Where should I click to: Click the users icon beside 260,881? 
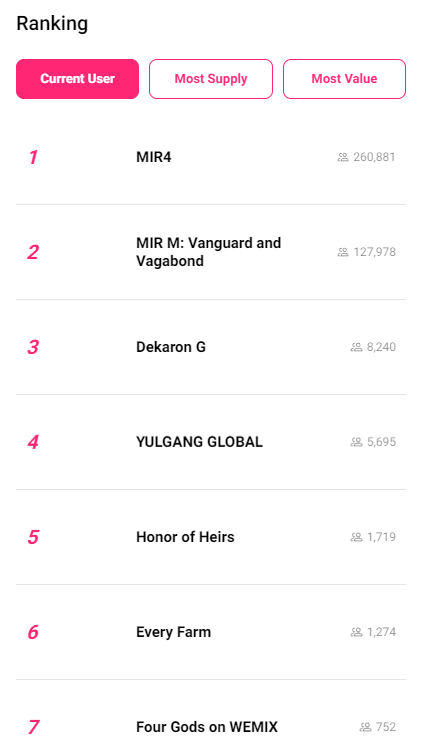click(343, 157)
